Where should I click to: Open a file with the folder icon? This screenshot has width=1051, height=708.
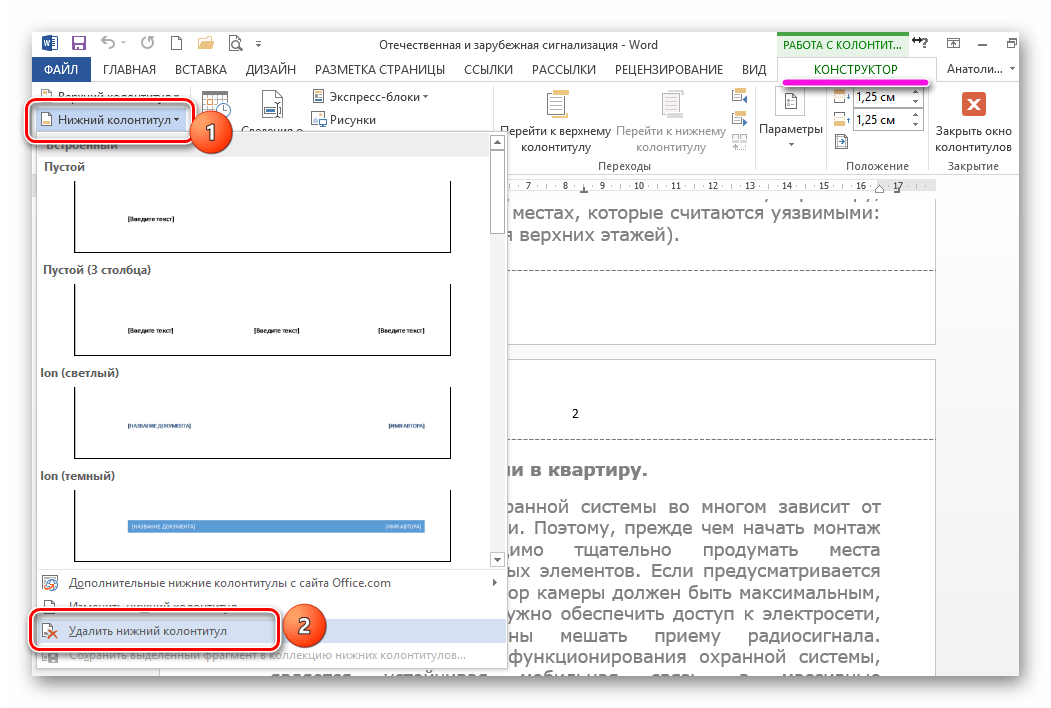(x=205, y=43)
